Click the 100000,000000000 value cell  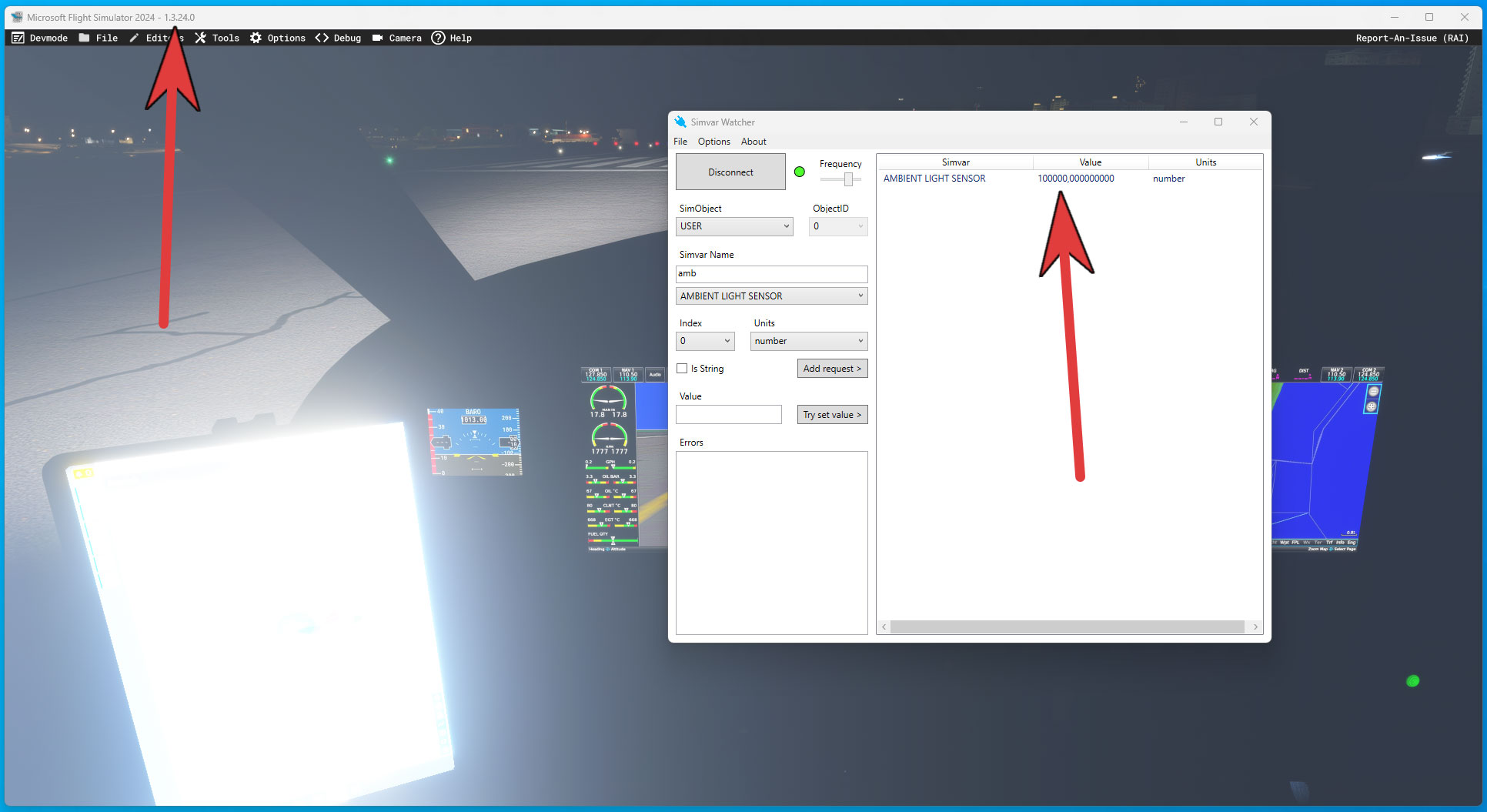(x=1075, y=179)
